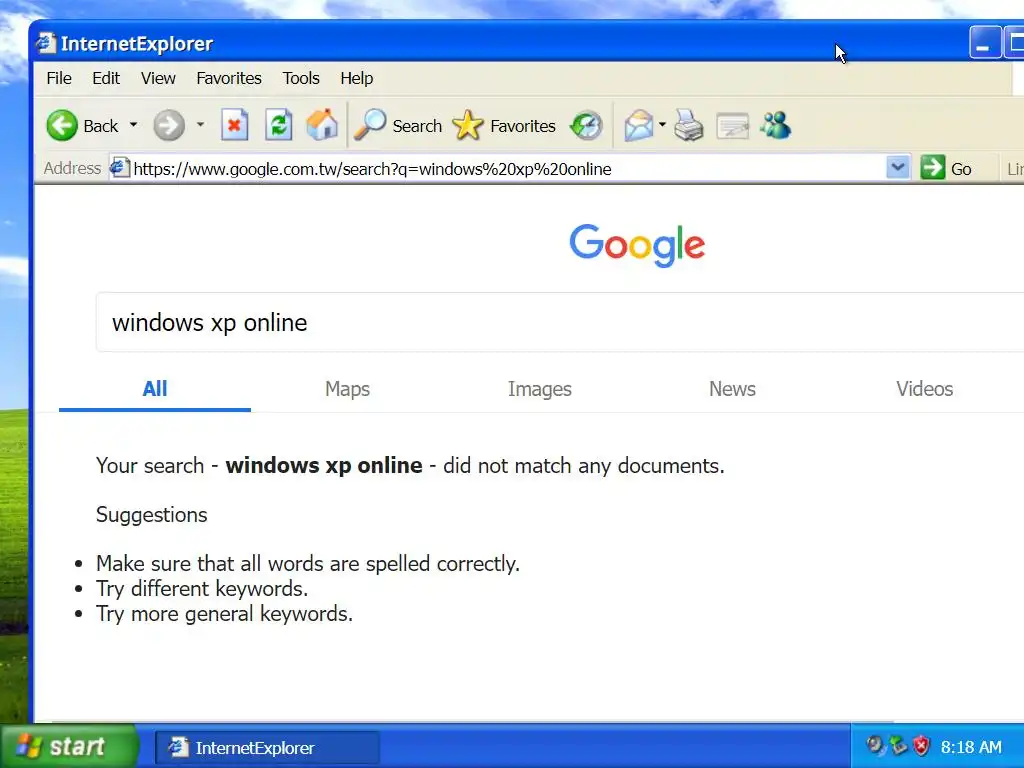Click the Stop loading icon
1024x768 pixels.
(234, 125)
